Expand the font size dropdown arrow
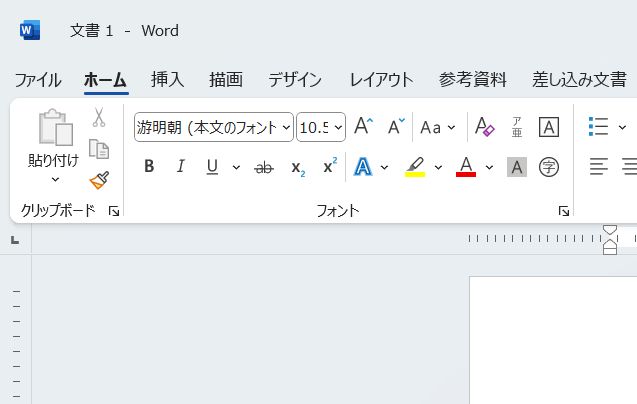Viewport: 637px width, 404px height. coord(338,127)
